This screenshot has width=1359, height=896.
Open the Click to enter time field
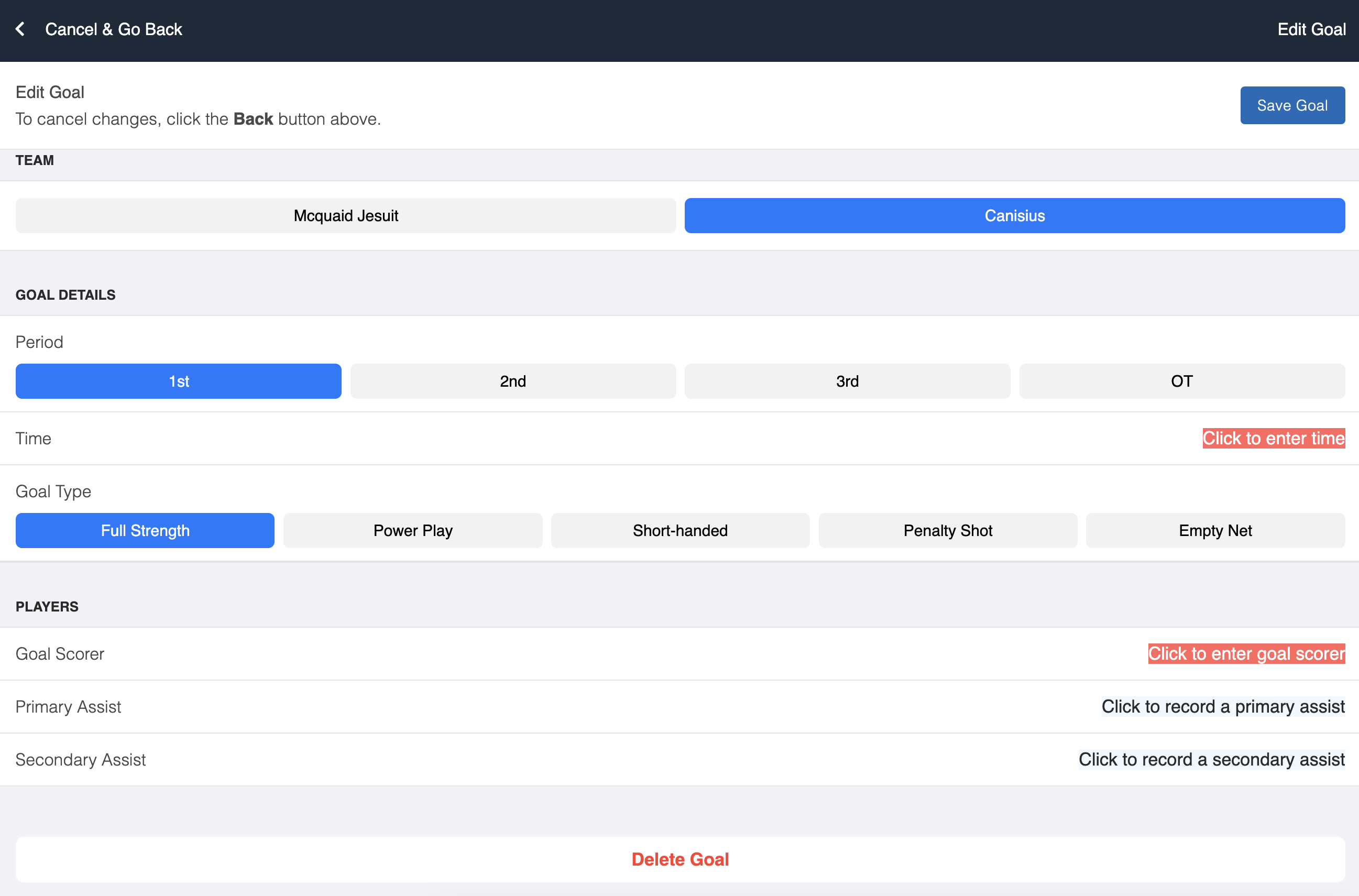click(x=1273, y=438)
